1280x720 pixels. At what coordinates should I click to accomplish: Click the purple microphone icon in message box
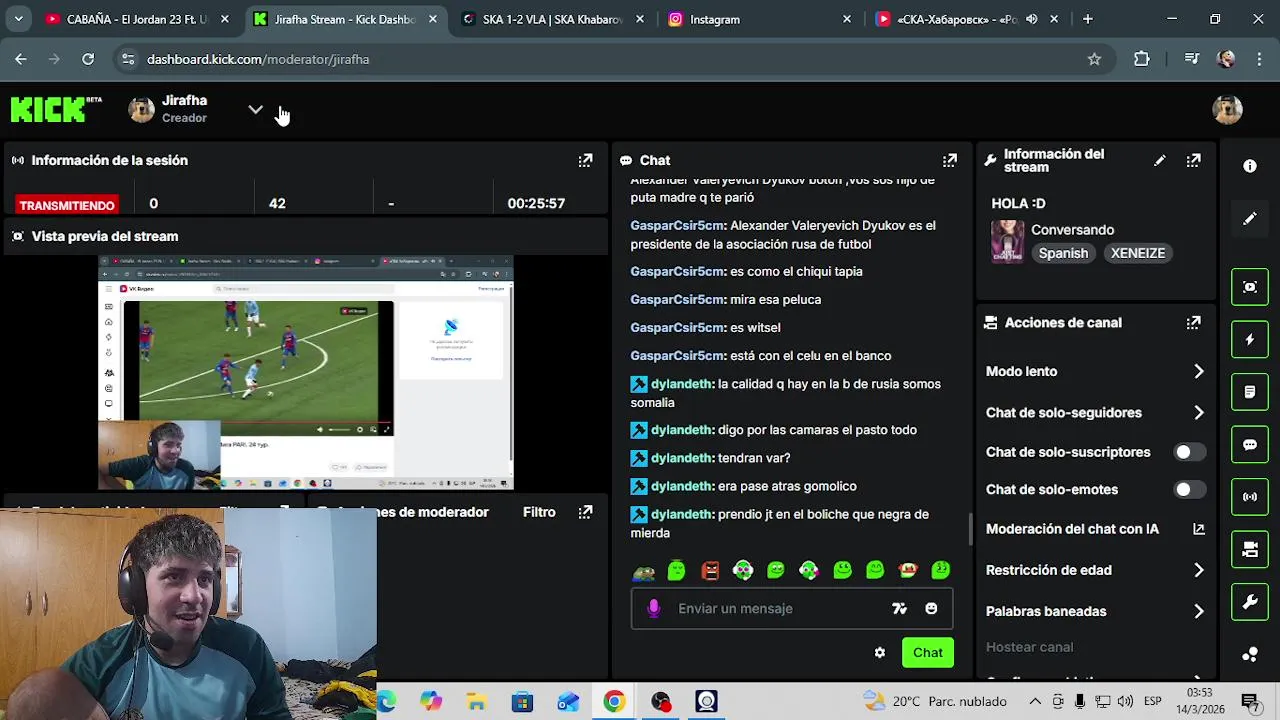(x=654, y=608)
